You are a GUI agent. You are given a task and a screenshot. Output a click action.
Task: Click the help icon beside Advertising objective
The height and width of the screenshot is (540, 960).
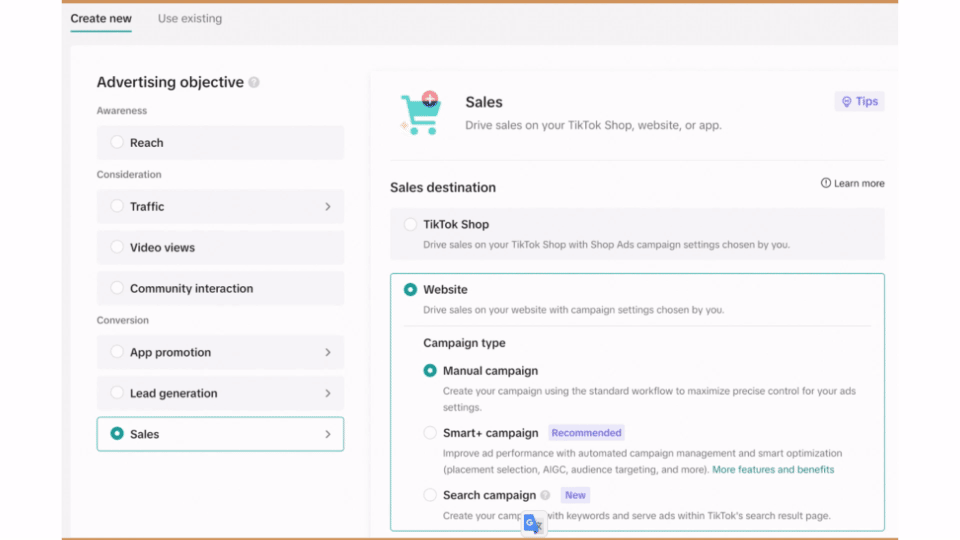click(254, 83)
